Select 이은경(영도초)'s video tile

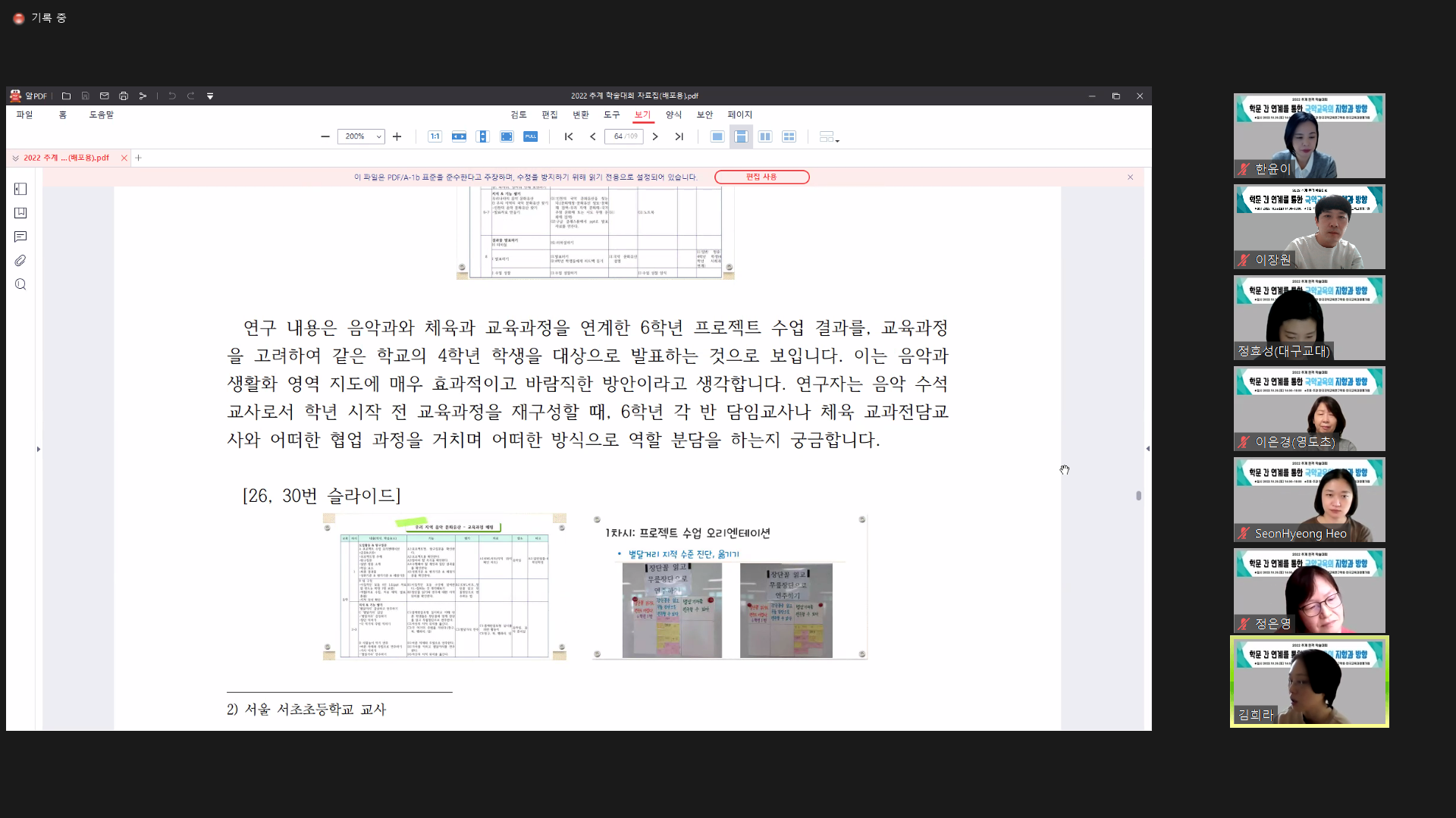click(1309, 409)
